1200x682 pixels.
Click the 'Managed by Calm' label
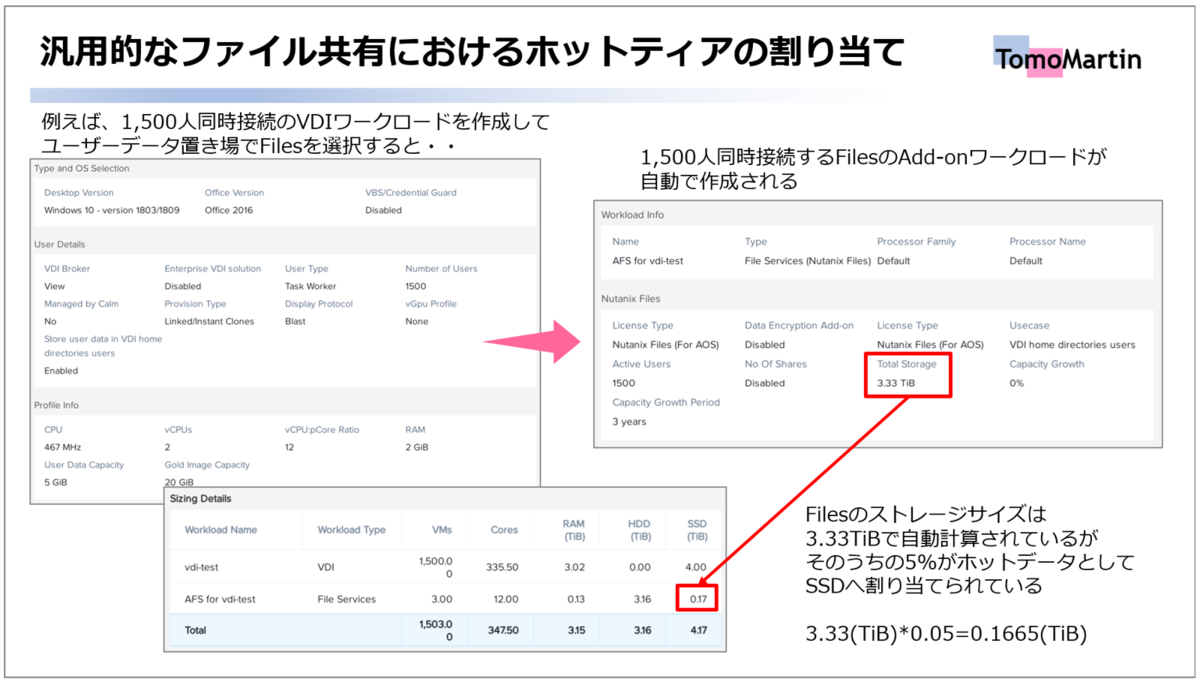[x=81, y=303]
